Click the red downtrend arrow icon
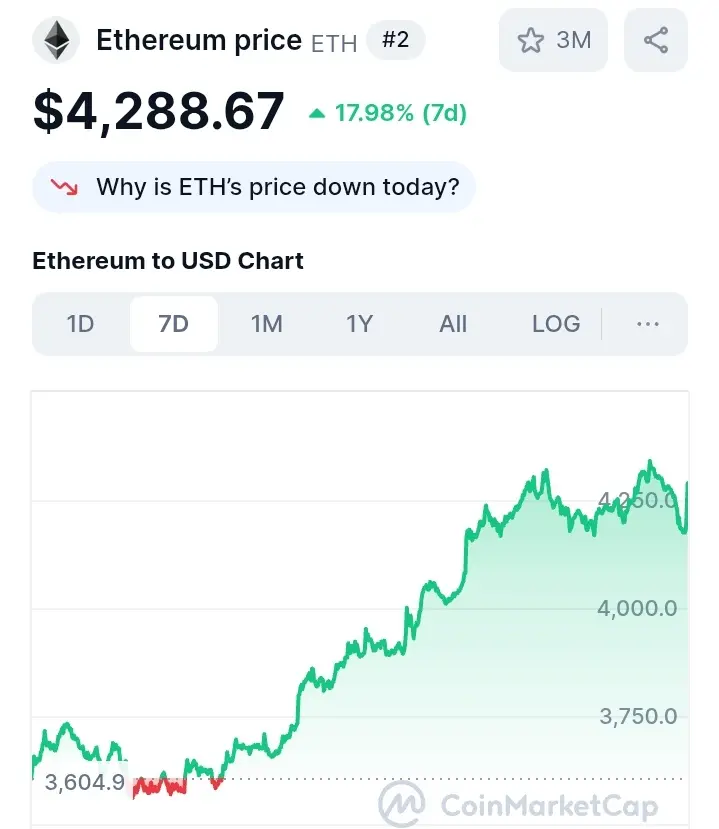 click(x=64, y=187)
